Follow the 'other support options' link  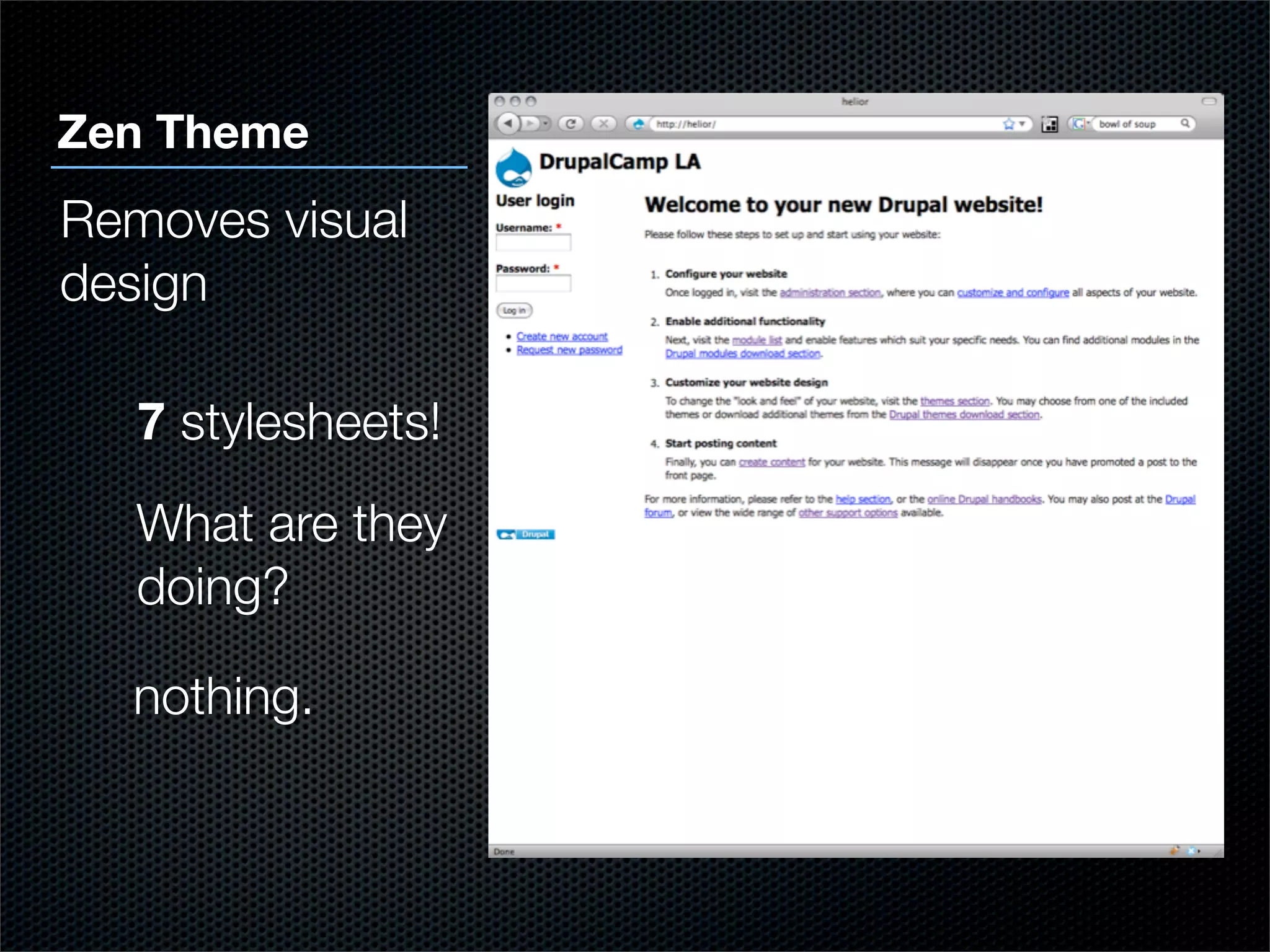pyautogui.click(x=848, y=513)
